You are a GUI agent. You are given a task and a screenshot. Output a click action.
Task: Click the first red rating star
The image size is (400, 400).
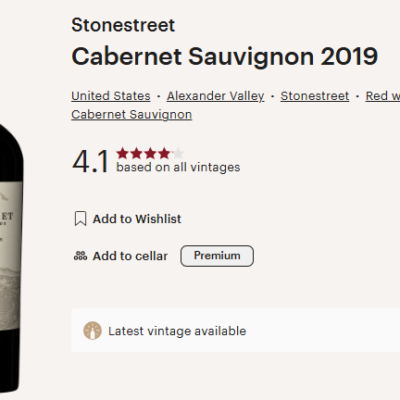[x=122, y=153]
